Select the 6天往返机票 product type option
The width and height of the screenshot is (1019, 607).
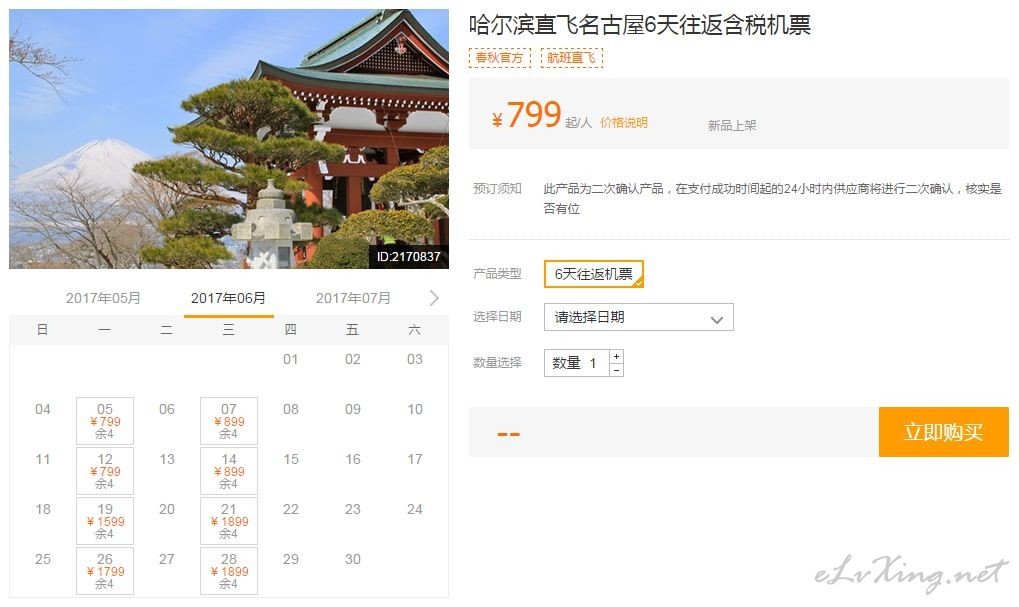(594, 274)
